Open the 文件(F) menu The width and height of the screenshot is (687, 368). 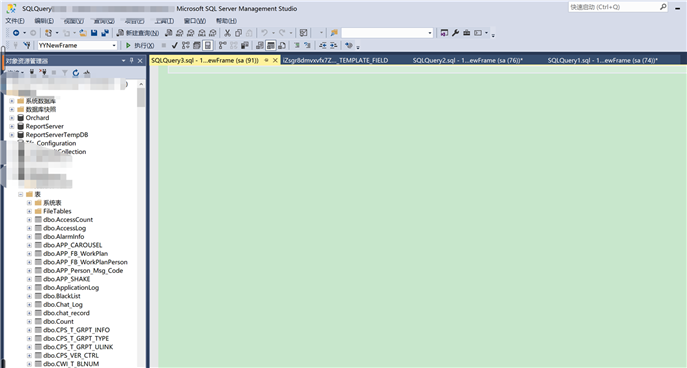pyautogui.click(x=15, y=21)
